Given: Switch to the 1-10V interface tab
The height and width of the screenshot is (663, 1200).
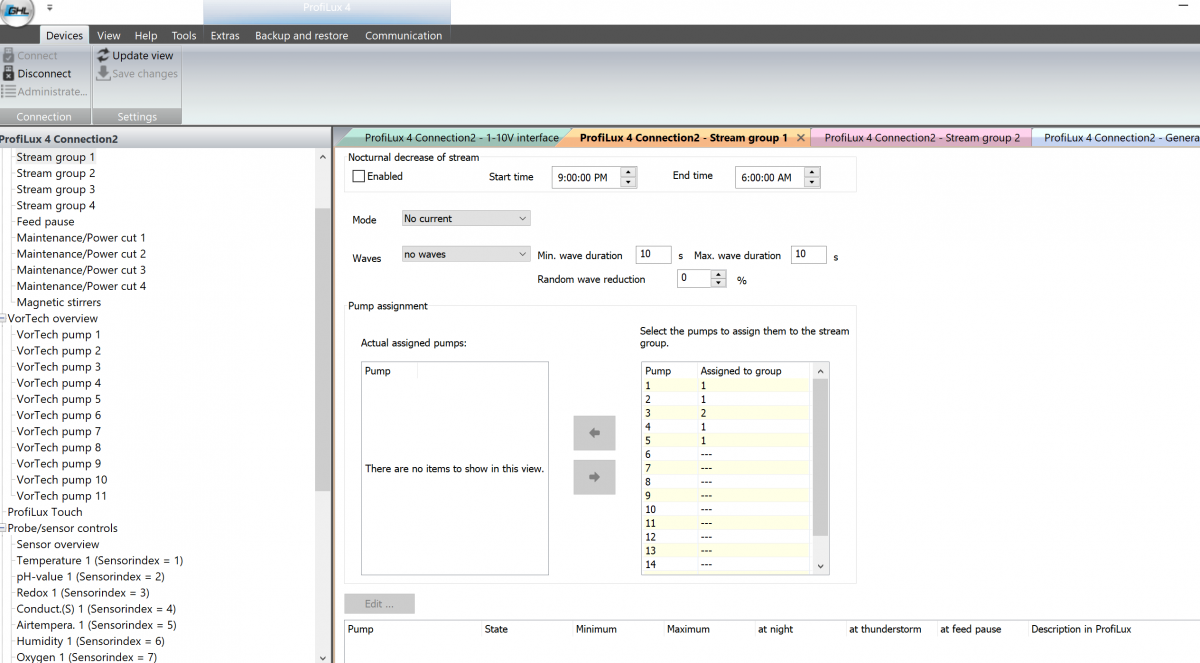Looking at the screenshot, I should coord(461,138).
